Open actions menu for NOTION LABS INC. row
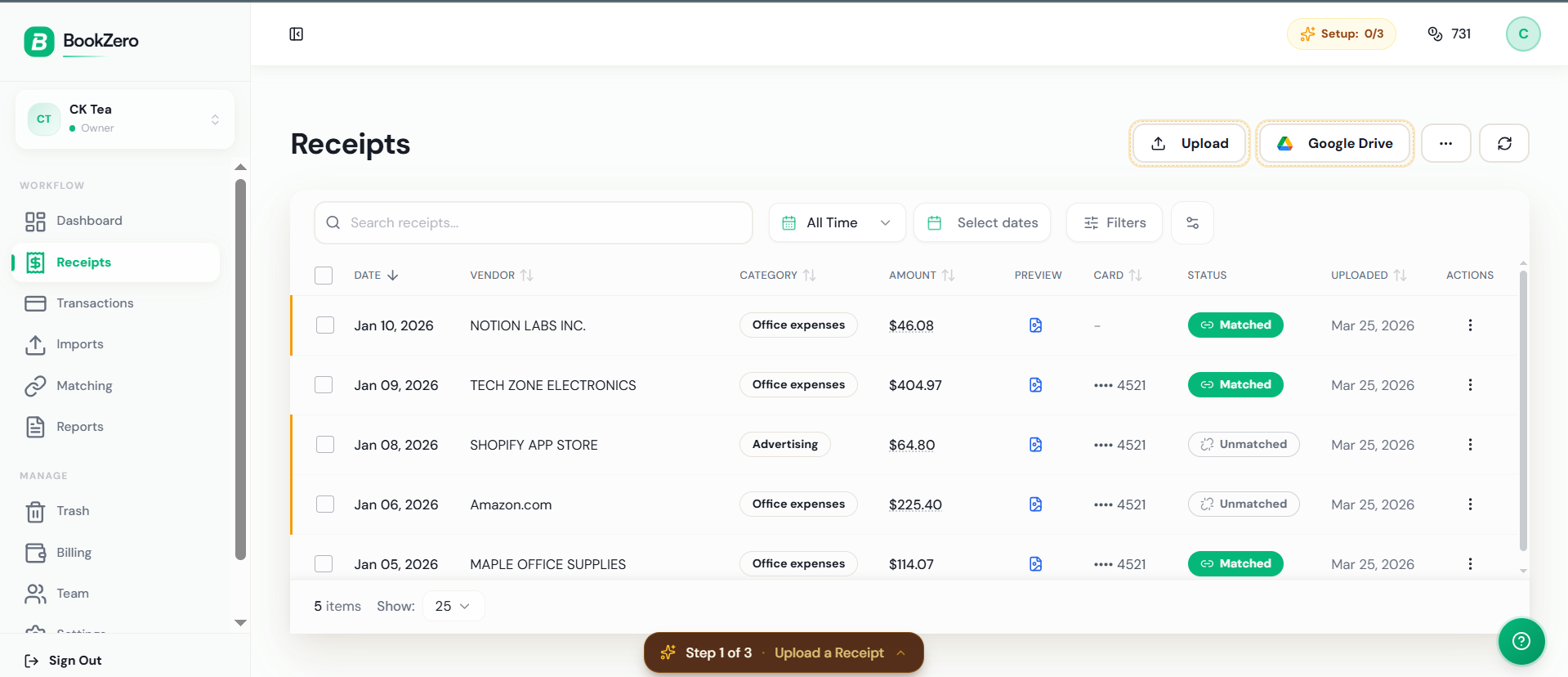1568x677 pixels. [x=1470, y=325]
